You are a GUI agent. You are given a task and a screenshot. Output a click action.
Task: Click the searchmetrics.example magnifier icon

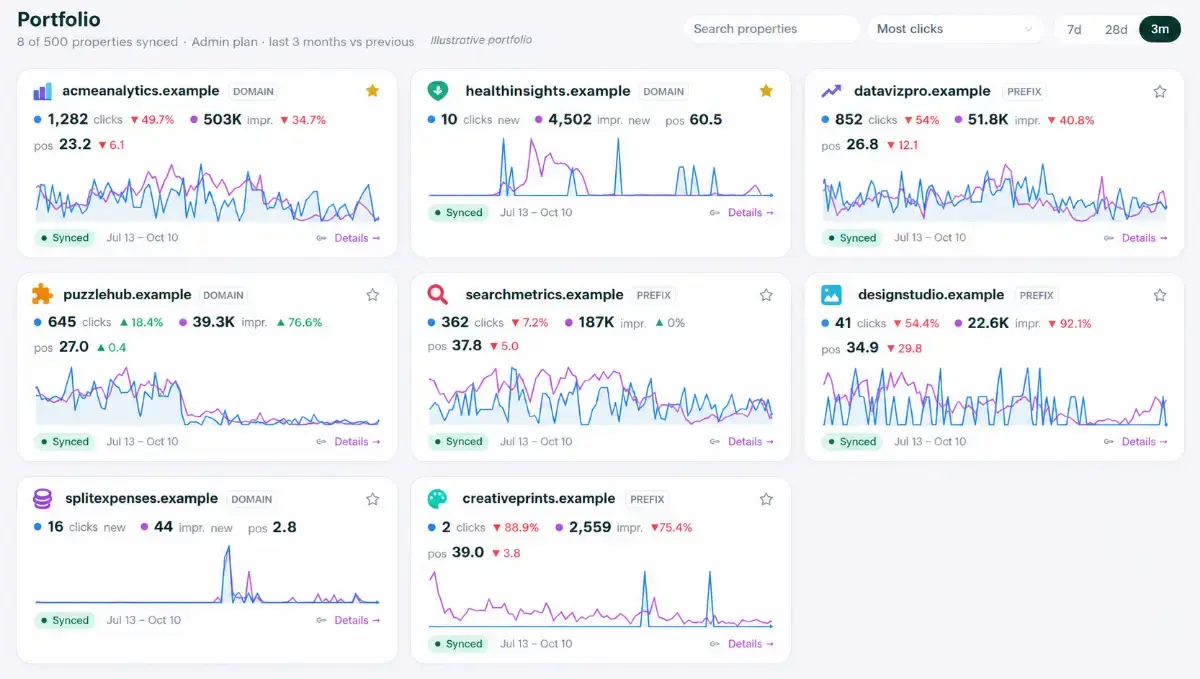437,295
